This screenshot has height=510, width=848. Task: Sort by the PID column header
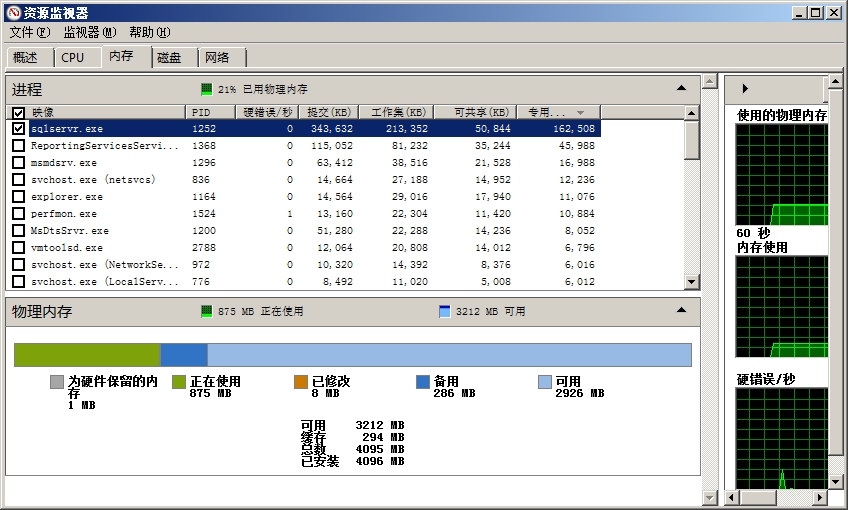211,112
